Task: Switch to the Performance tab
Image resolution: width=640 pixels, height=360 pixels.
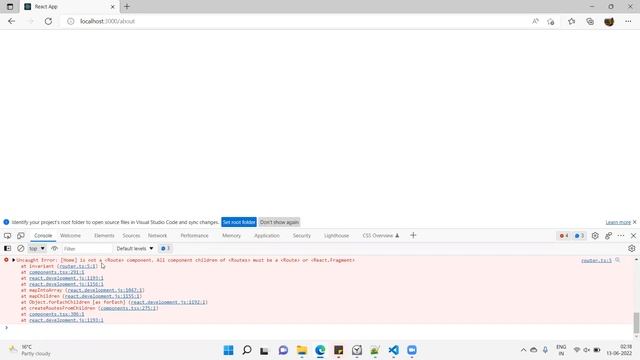Action: click(194, 236)
